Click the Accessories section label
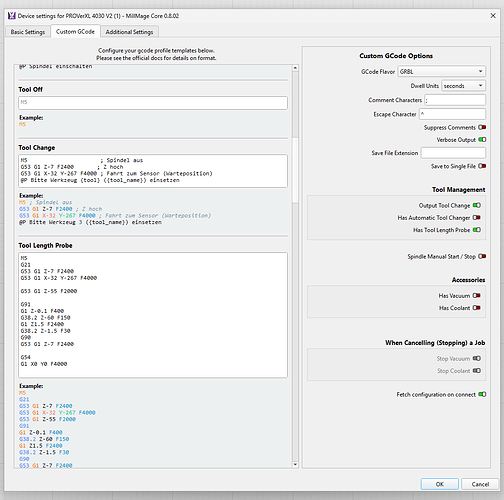Image resolution: width=504 pixels, height=500 pixels. (468, 280)
